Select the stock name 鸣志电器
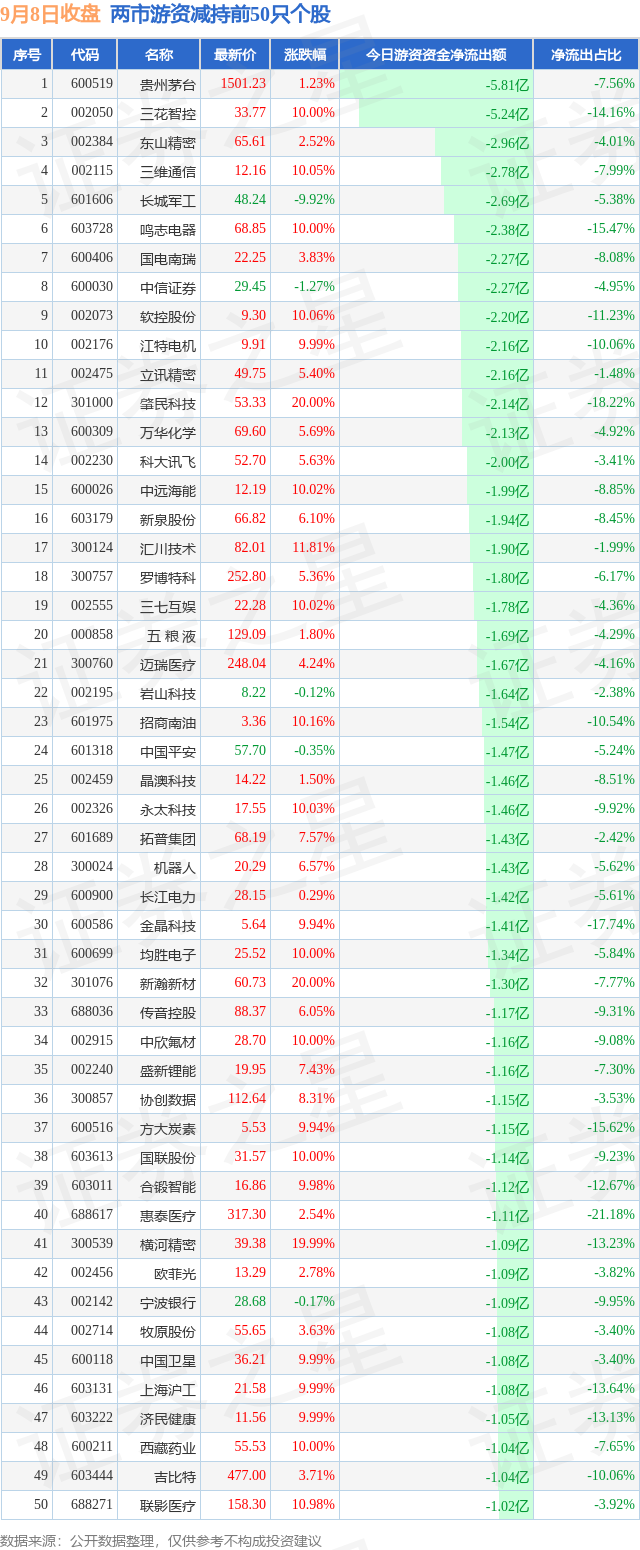This screenshot has height=1550, width=640. point(168,230)
